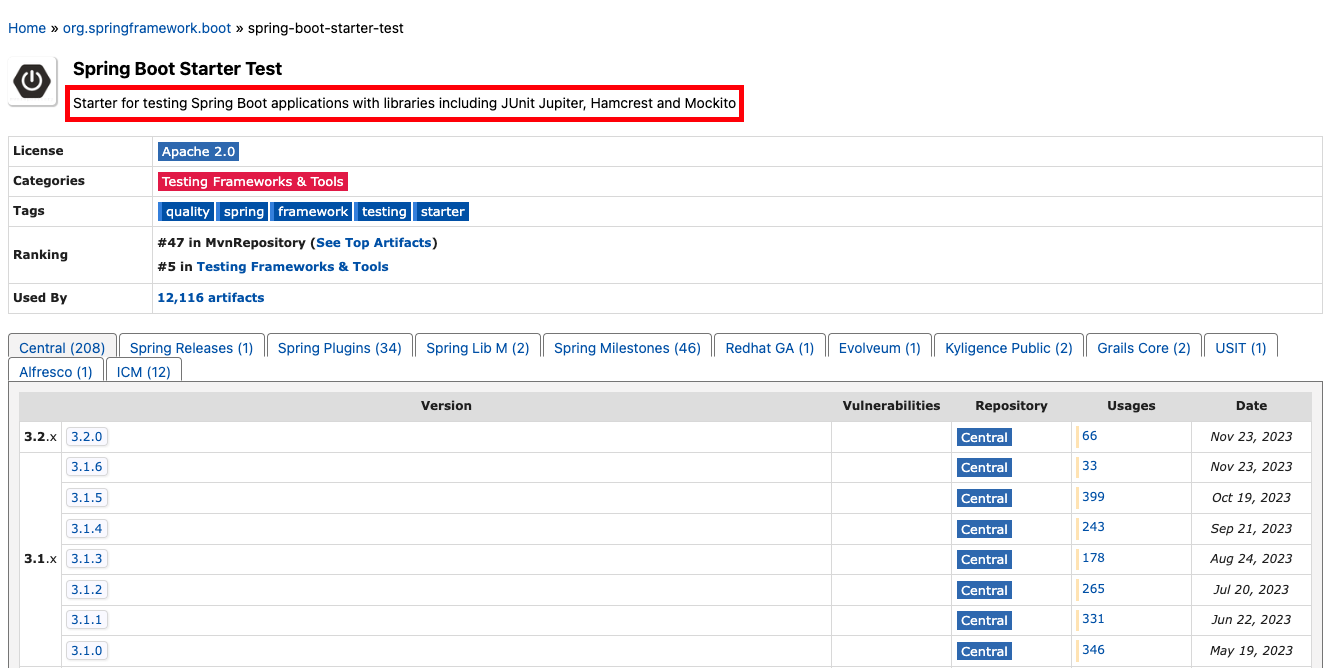
Task: Click Central repository badge for version 3.1.4
Action: [984, 529]
